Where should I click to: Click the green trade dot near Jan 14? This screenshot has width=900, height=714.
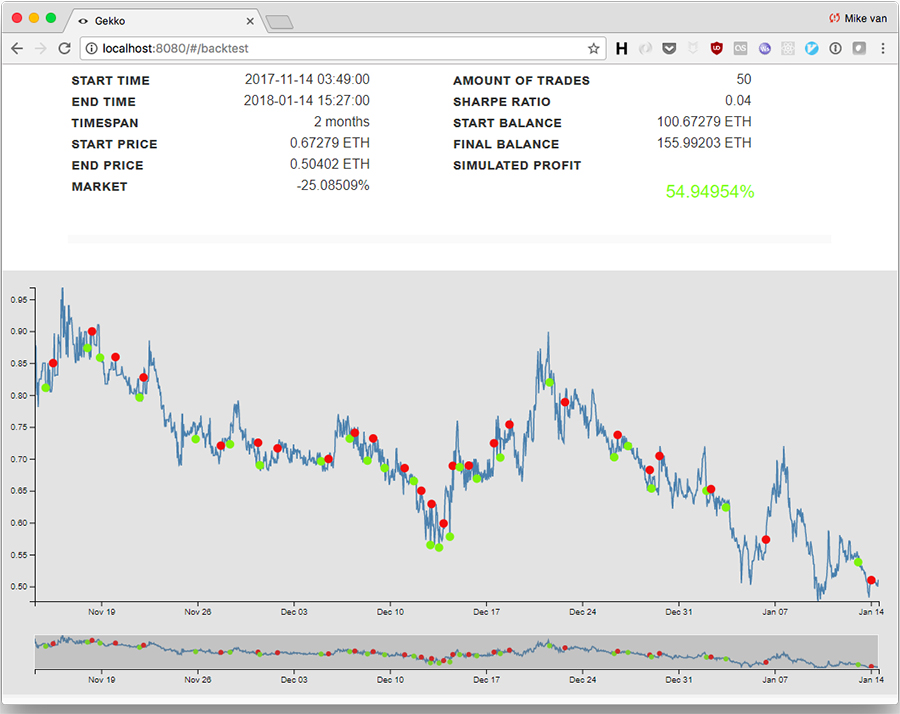click(858, 562)
